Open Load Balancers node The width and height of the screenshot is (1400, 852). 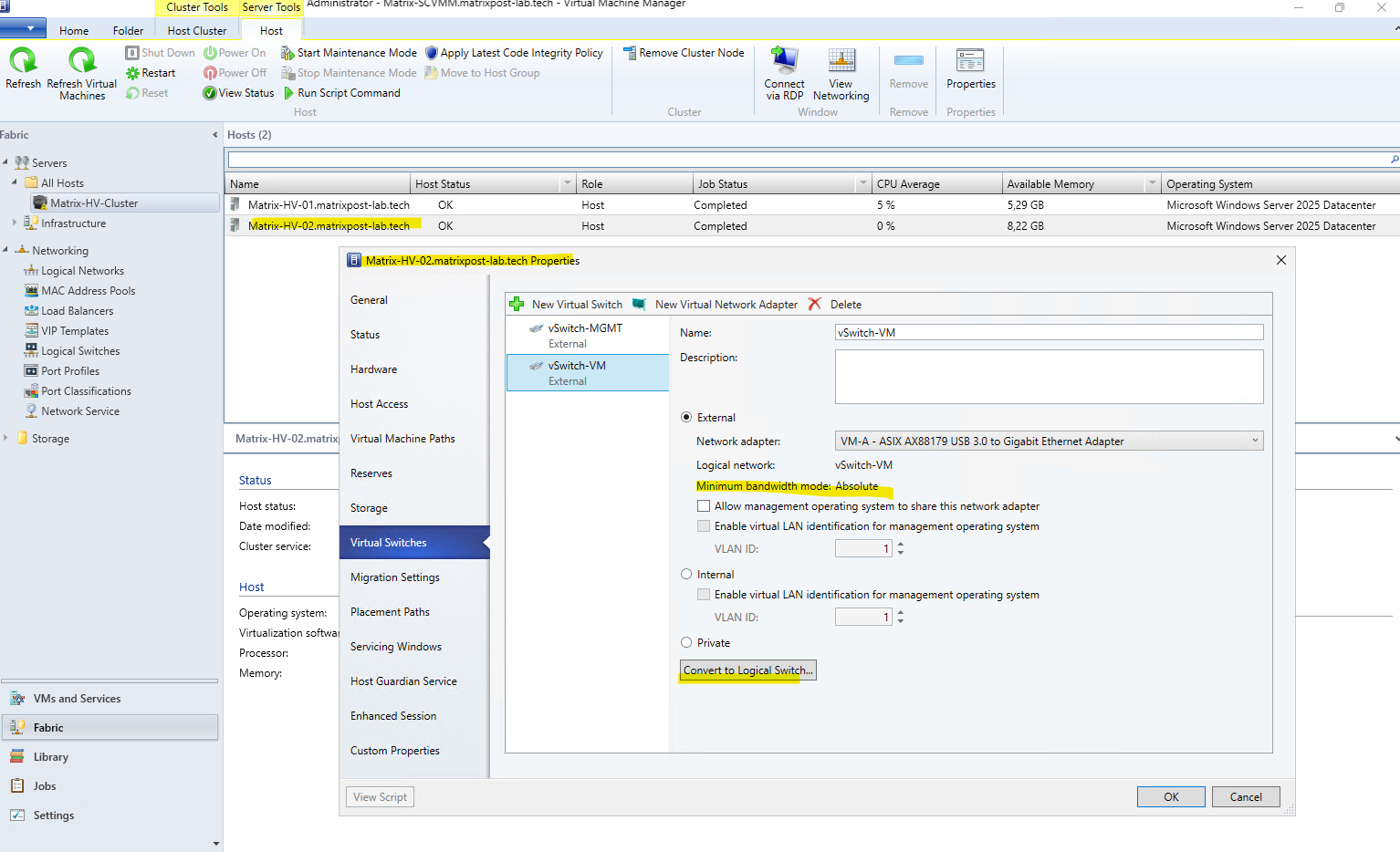point(77,311)
